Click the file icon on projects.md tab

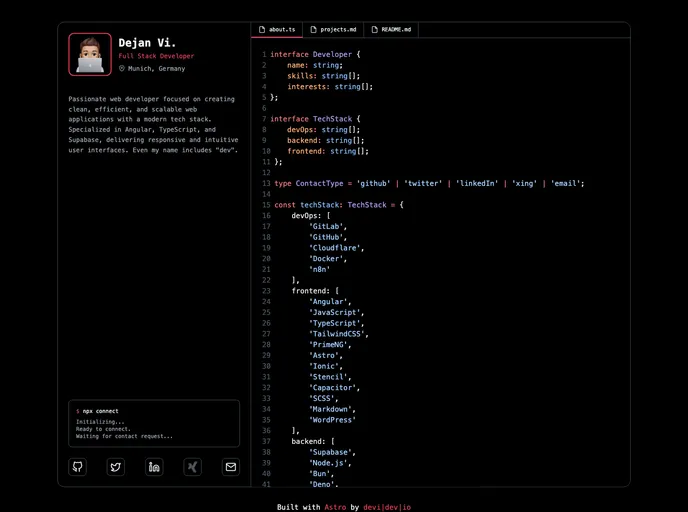[x=313, y=29]
